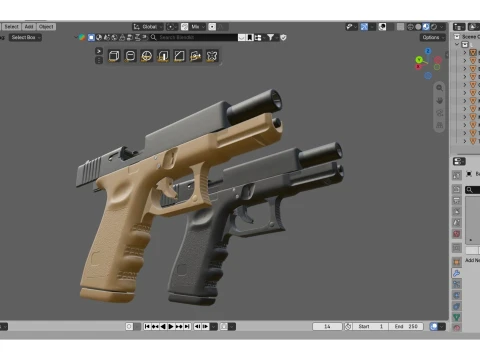Screen dimensions: 480x360
Task: Click the Search BlenderKit field
Action: pos(193,37)
